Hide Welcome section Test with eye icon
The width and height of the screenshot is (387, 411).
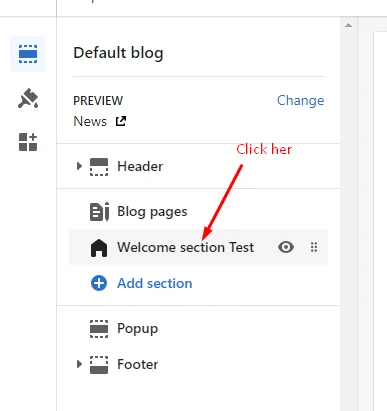coord(286,247)
